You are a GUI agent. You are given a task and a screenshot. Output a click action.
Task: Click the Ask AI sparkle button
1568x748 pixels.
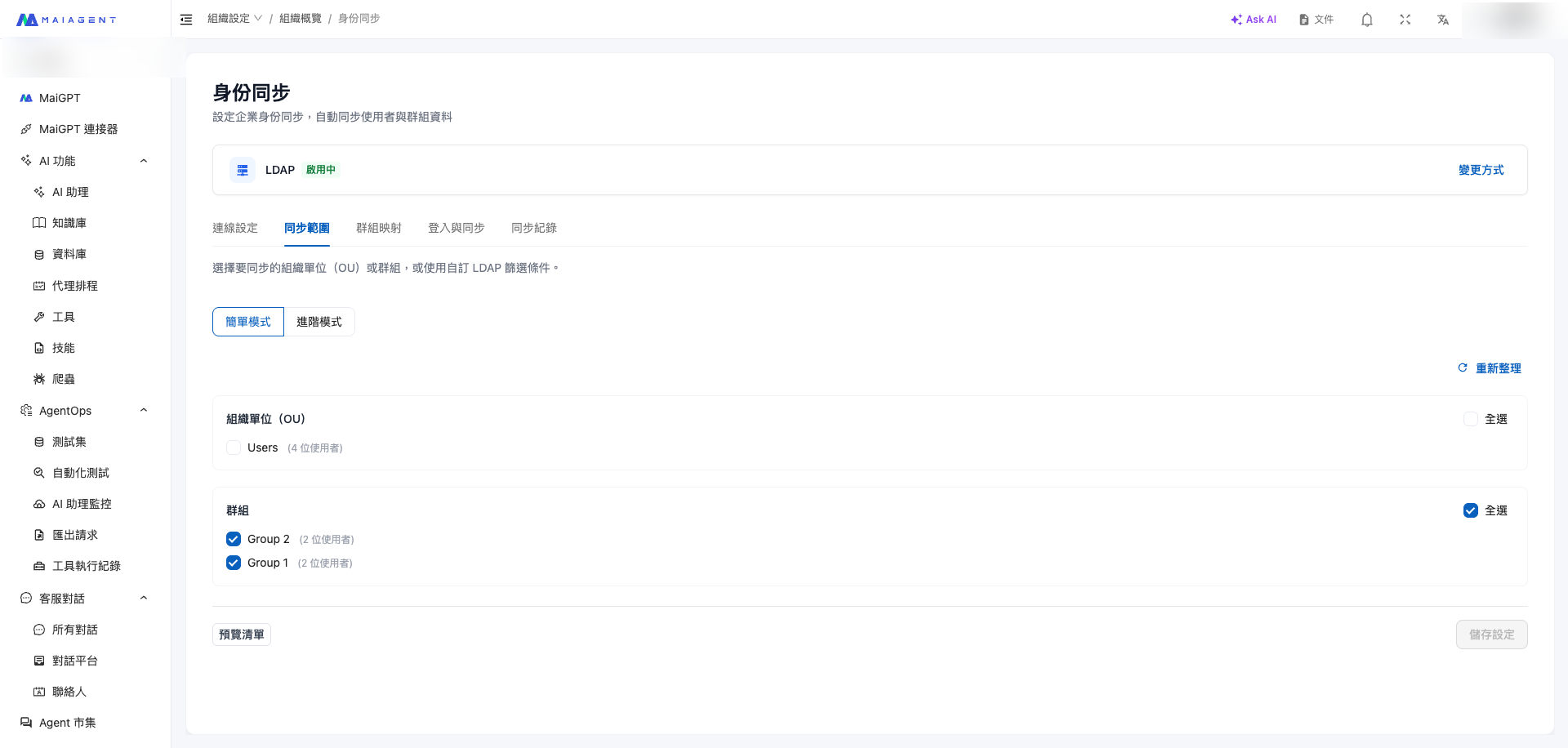(x=1253, y=20)
